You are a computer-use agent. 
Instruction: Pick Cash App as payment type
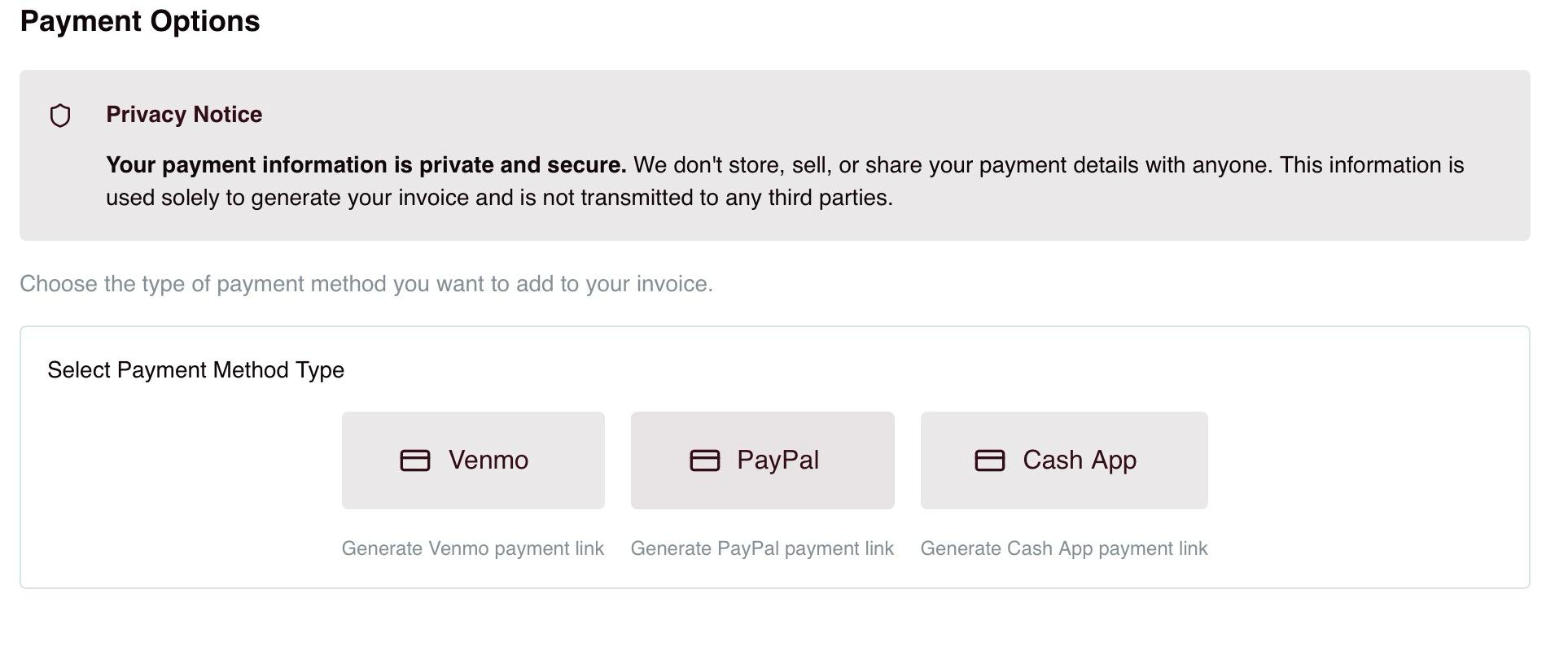(x=1064, y=460)
